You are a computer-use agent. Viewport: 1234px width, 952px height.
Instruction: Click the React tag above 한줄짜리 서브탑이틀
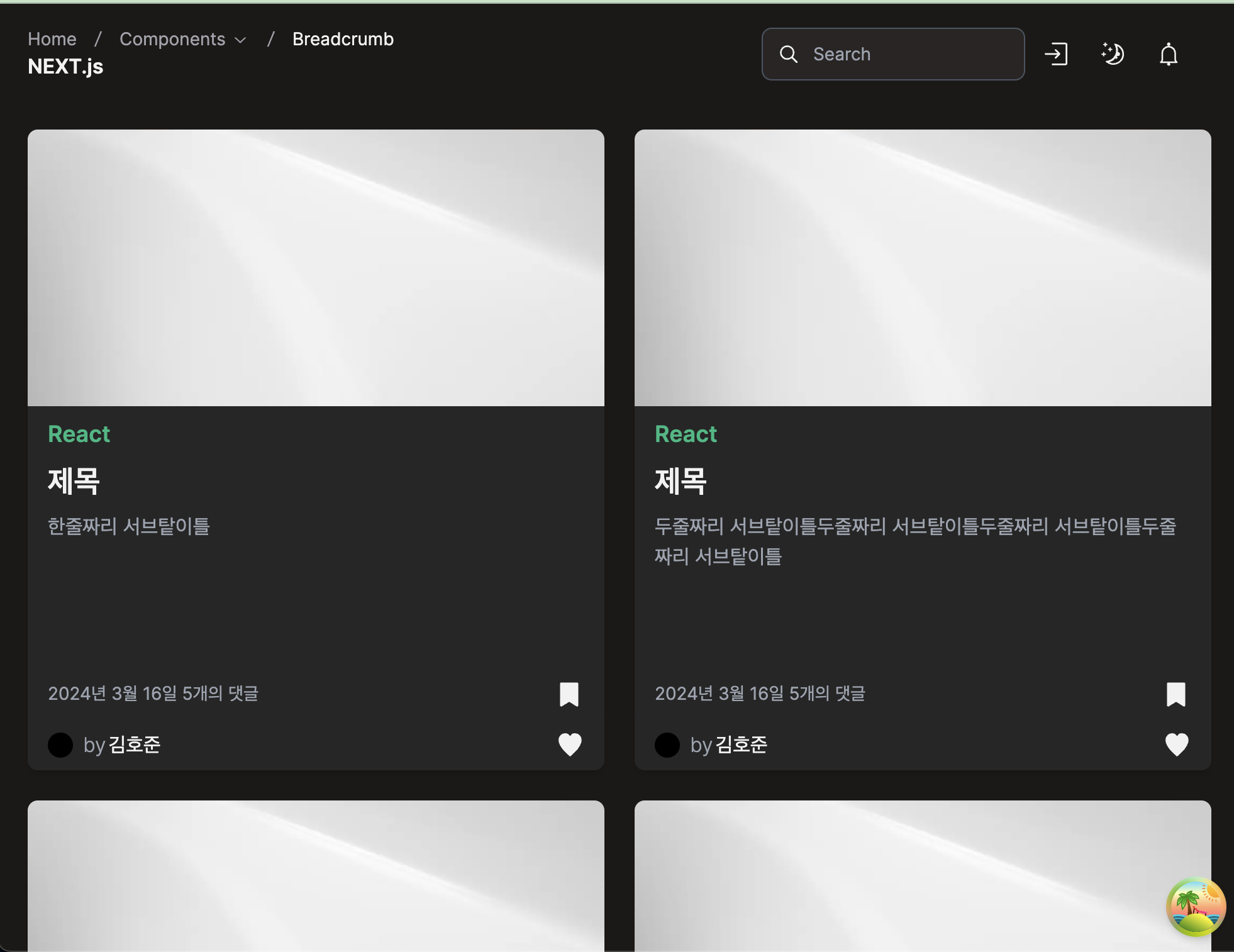point(79,434)
